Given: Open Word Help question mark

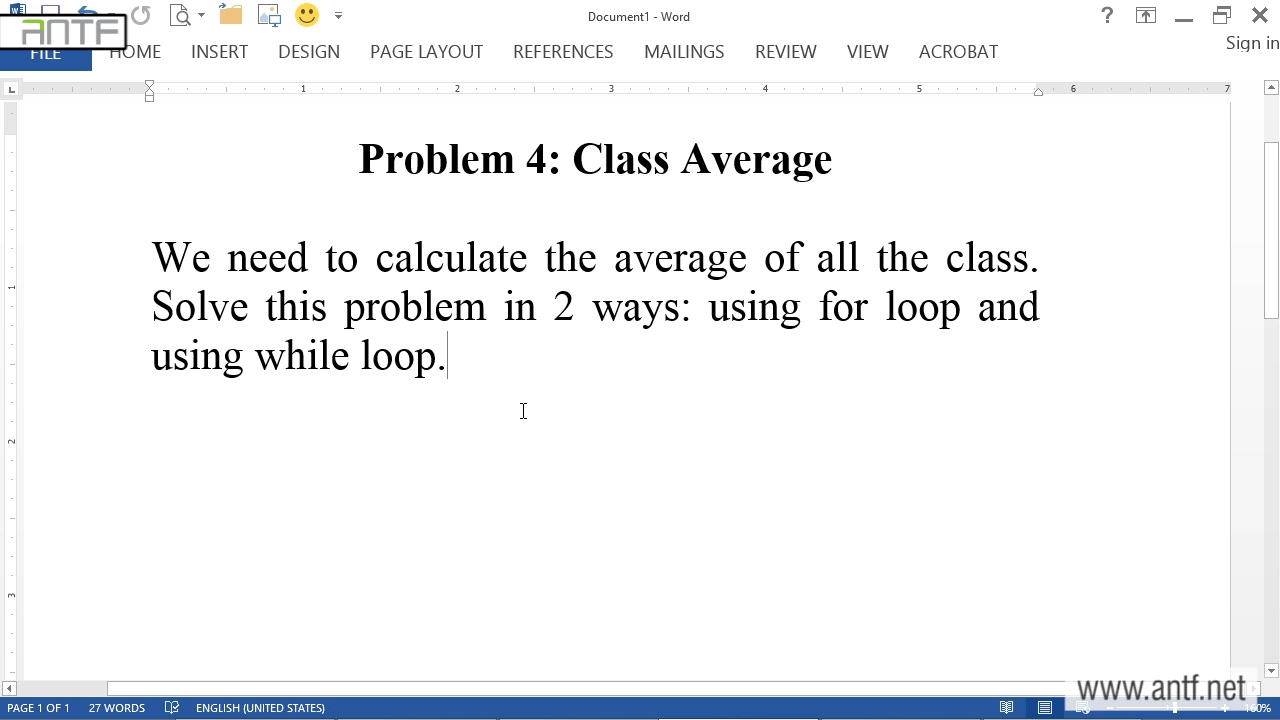Looking at the screenshot, I should click(1107, 15).
